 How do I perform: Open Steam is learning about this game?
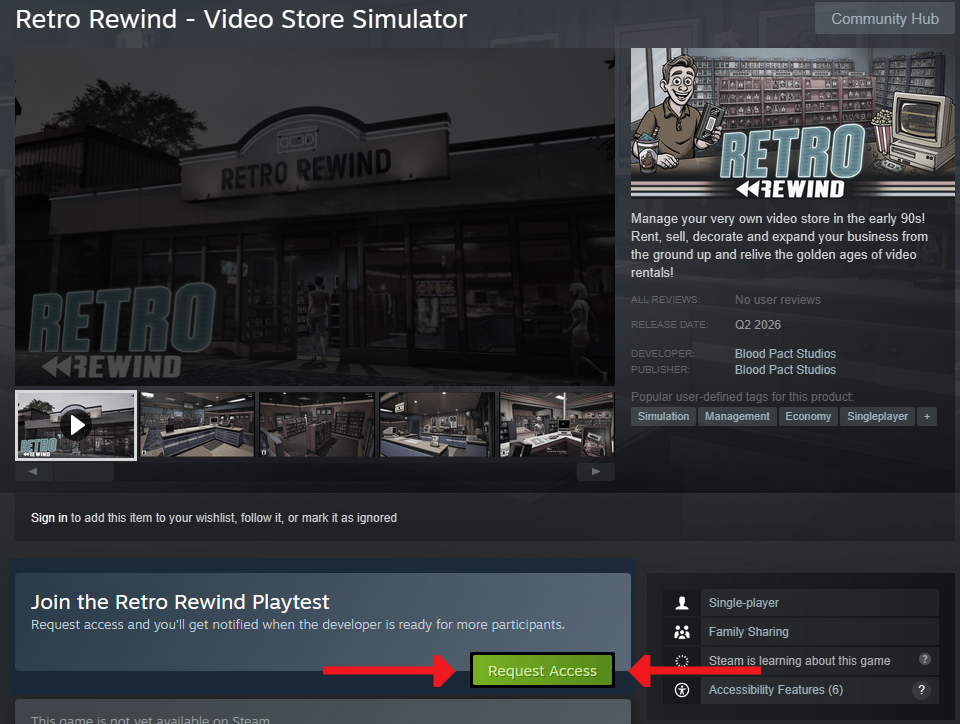(799, 661)
